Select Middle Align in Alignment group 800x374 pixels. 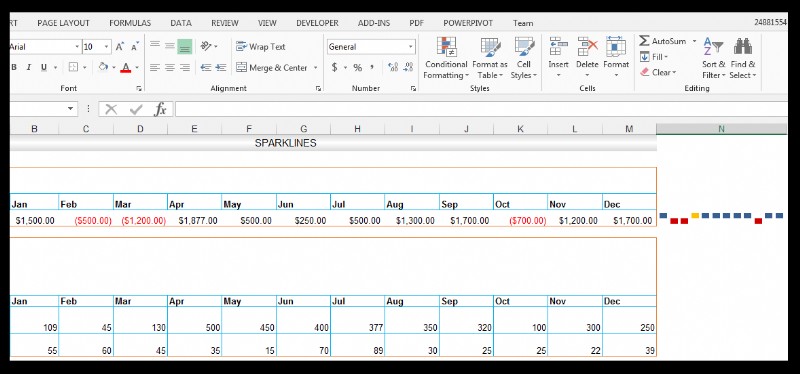tap(170, 46)
